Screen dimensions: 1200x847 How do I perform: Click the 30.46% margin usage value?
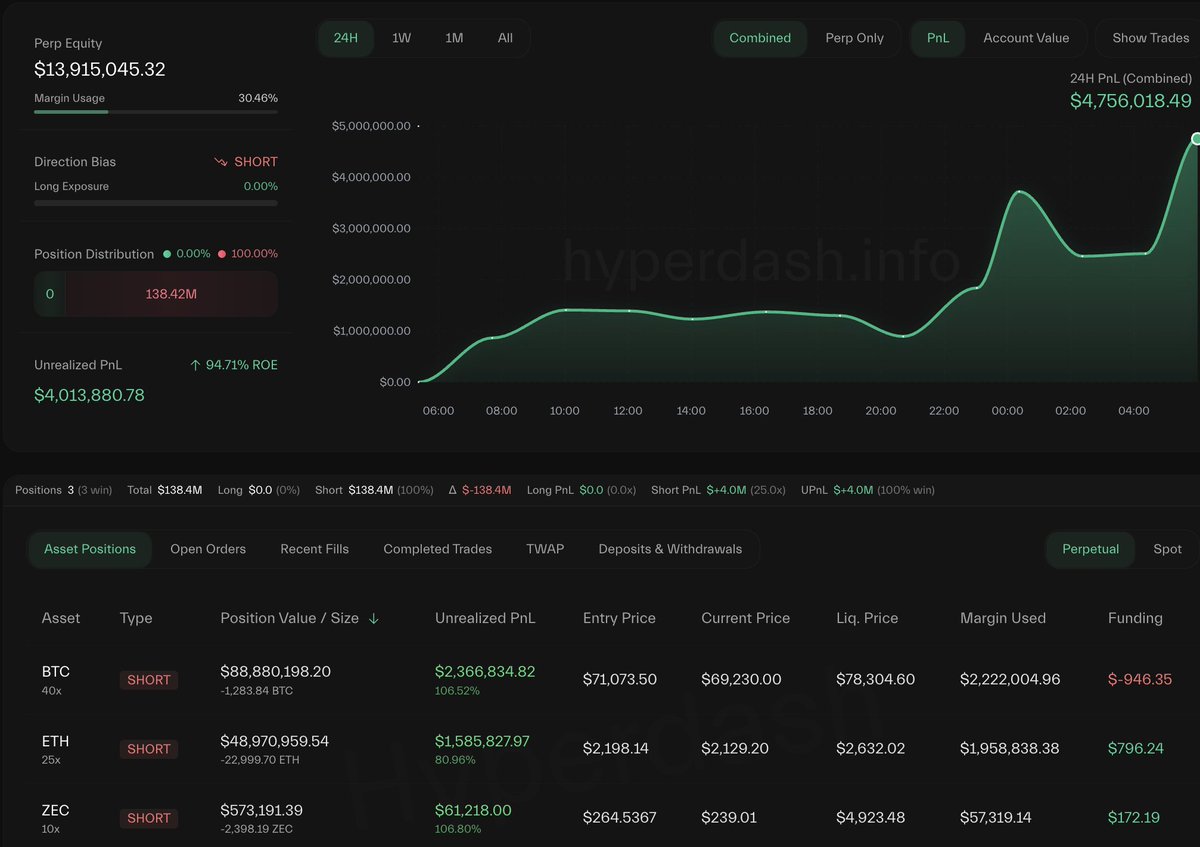coord(258,98)
